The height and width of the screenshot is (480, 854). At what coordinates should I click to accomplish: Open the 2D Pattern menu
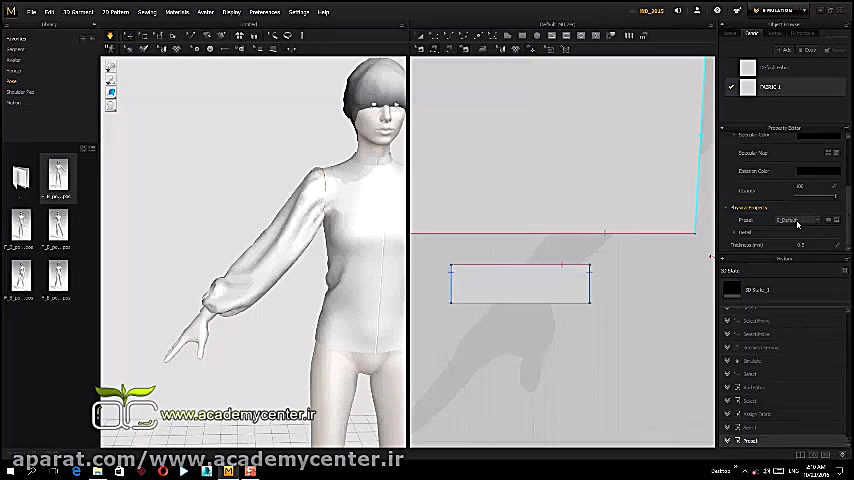click(x=115, y=12)
